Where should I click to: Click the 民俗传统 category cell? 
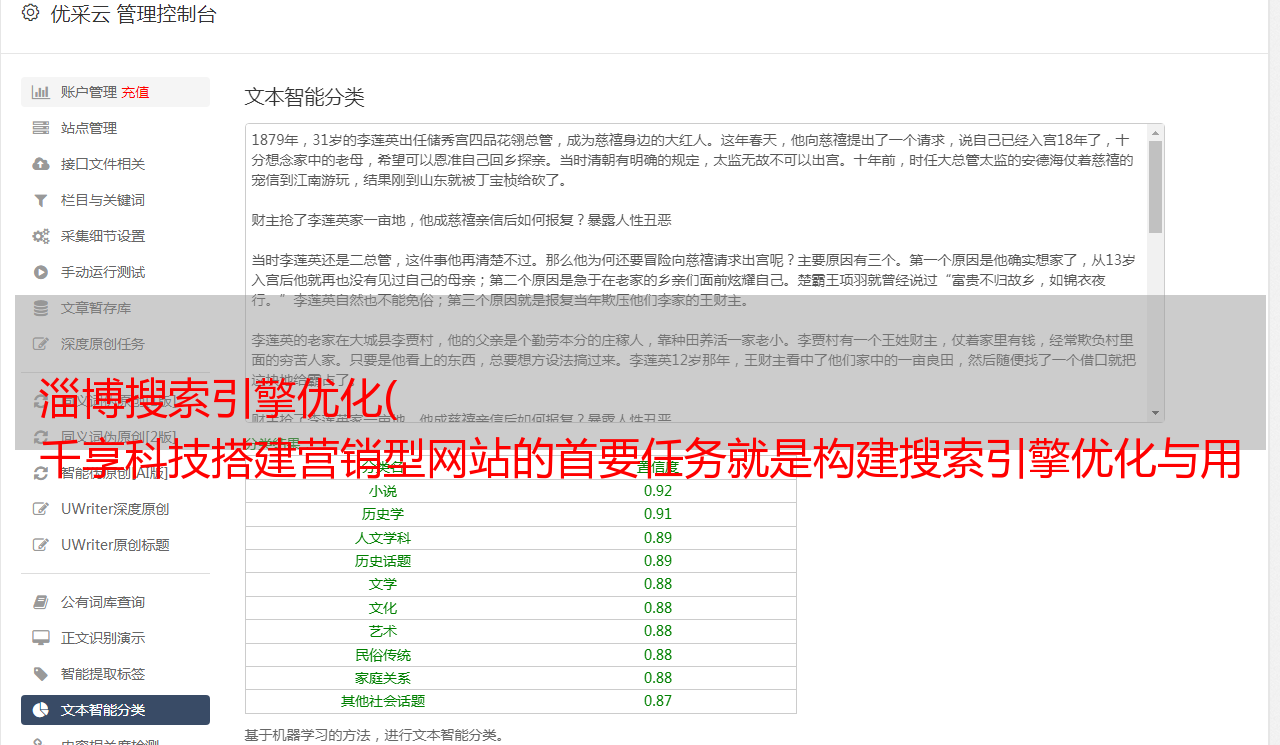pyautogui.click(x=383, y=655)
